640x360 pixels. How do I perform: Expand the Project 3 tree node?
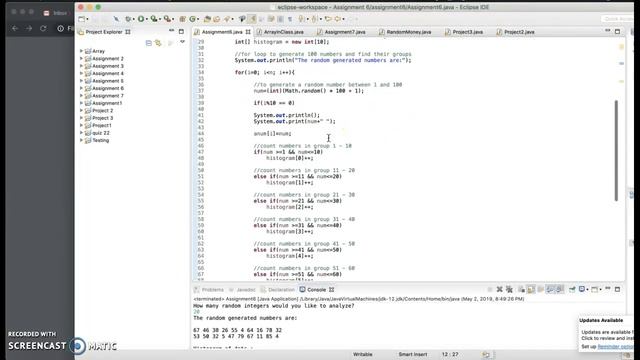(81, 118)
